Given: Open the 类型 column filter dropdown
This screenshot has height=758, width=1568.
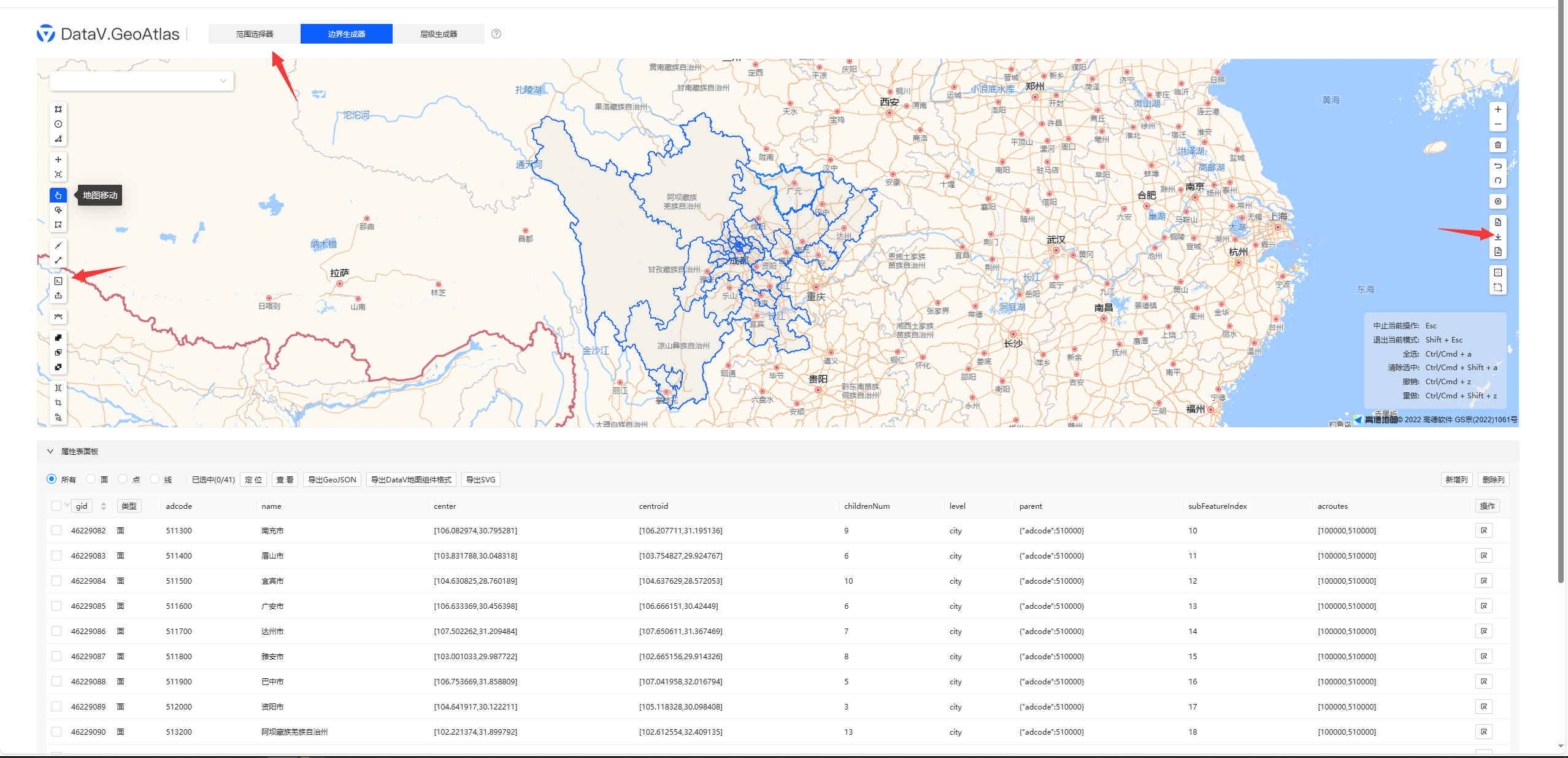Looking at the screenshot, I should click(129, 505).
